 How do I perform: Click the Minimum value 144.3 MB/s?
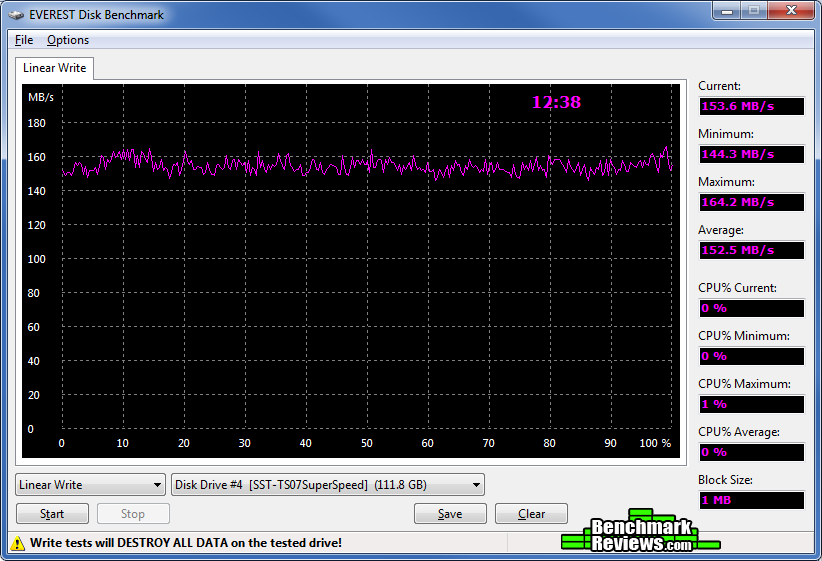click(x=752, y=154)
